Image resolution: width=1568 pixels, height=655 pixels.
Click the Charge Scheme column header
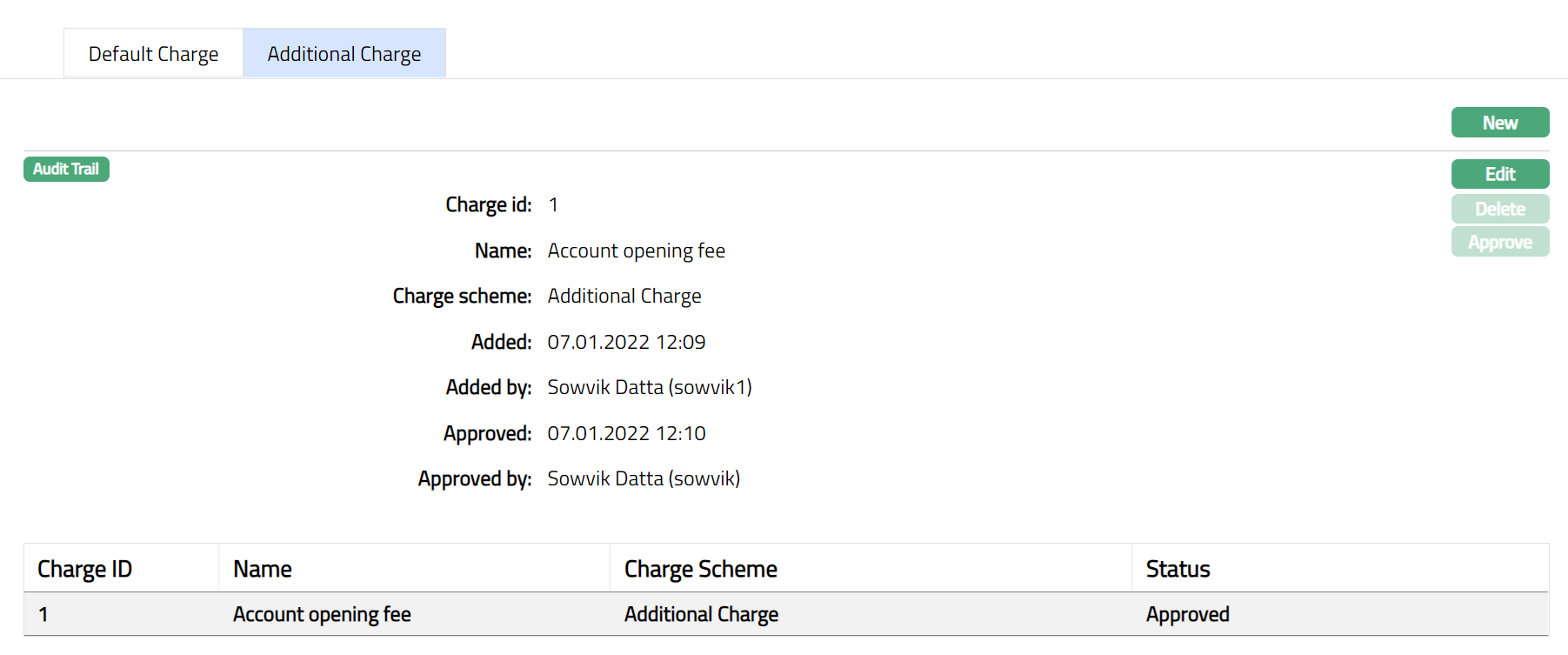tap(700, 569)
